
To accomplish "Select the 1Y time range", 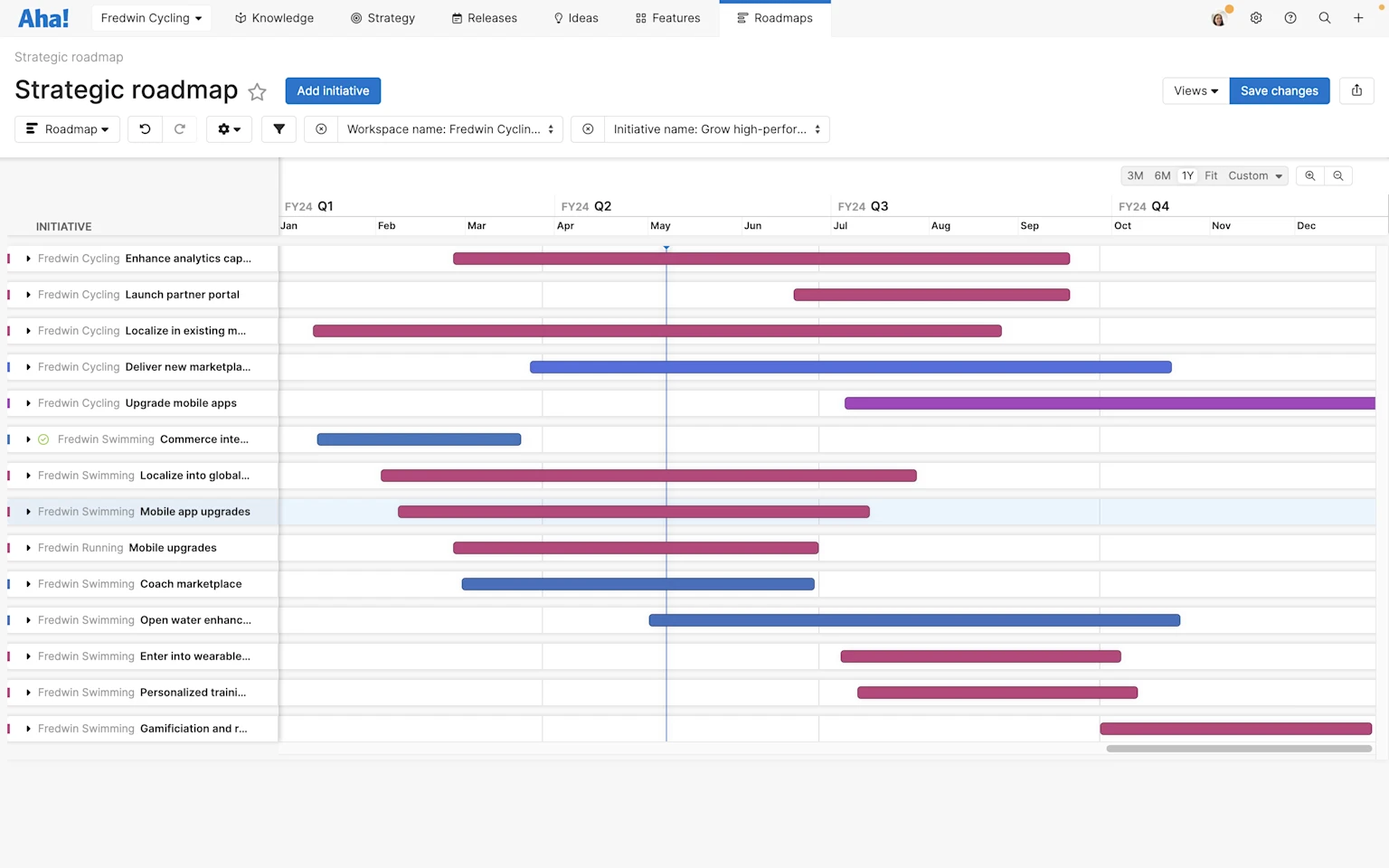I will [1187, 175].
